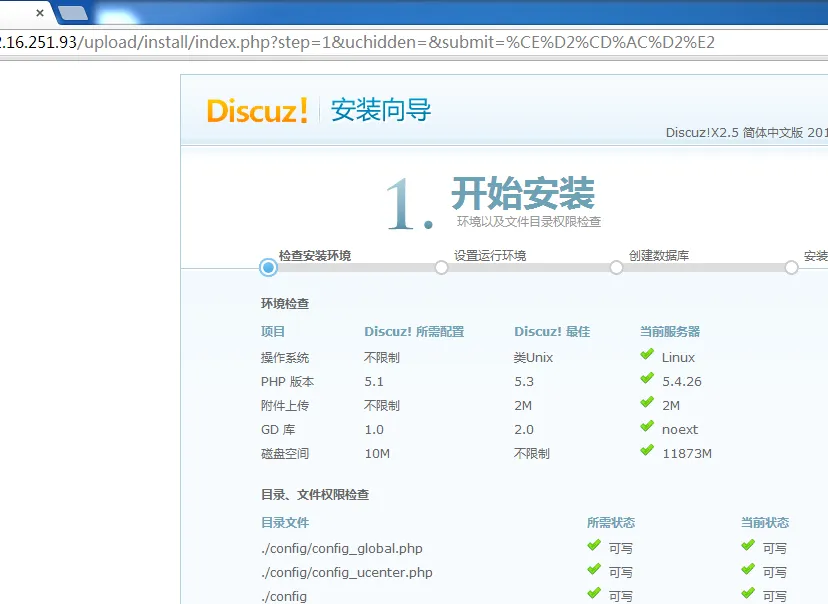Image resolution: width=828 pixels, height=604 pixels.
Task: Click required-status check for config_global.php
Action: pos(594,545)
